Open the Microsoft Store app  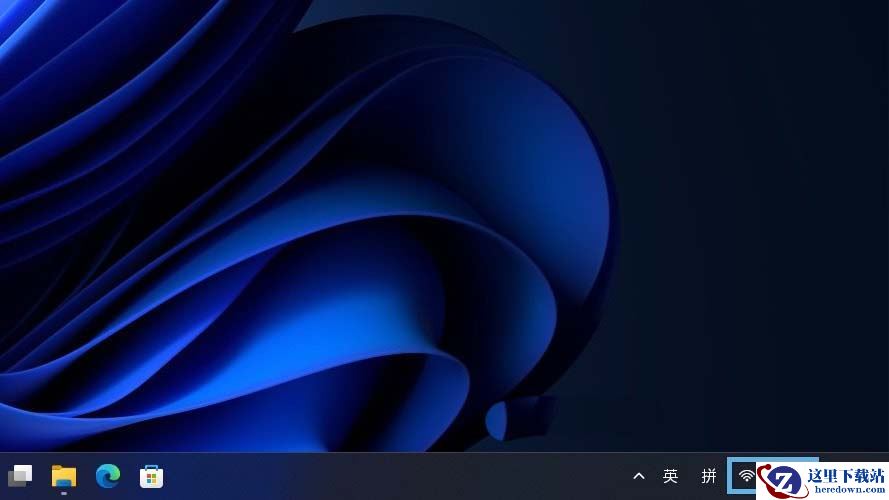[x=151, y=476]
